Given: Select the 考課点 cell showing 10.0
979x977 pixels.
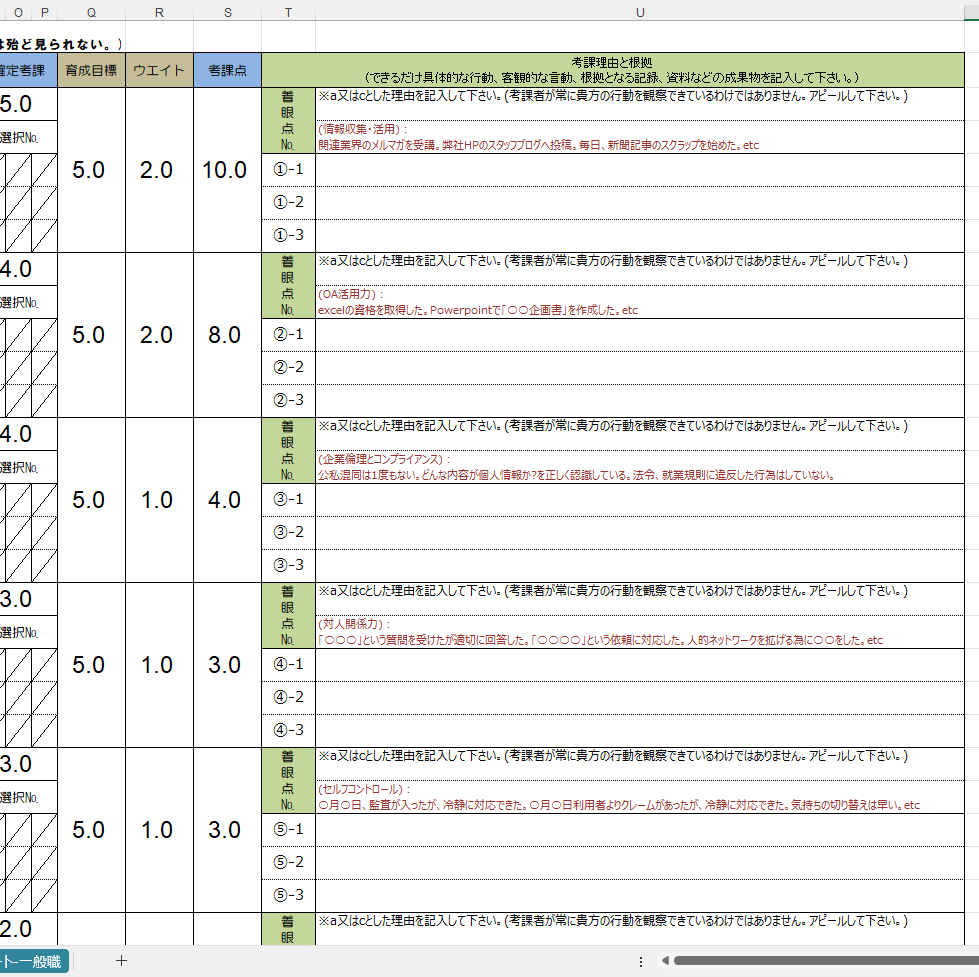Looking at the screenshot, I should click(227, 170).
